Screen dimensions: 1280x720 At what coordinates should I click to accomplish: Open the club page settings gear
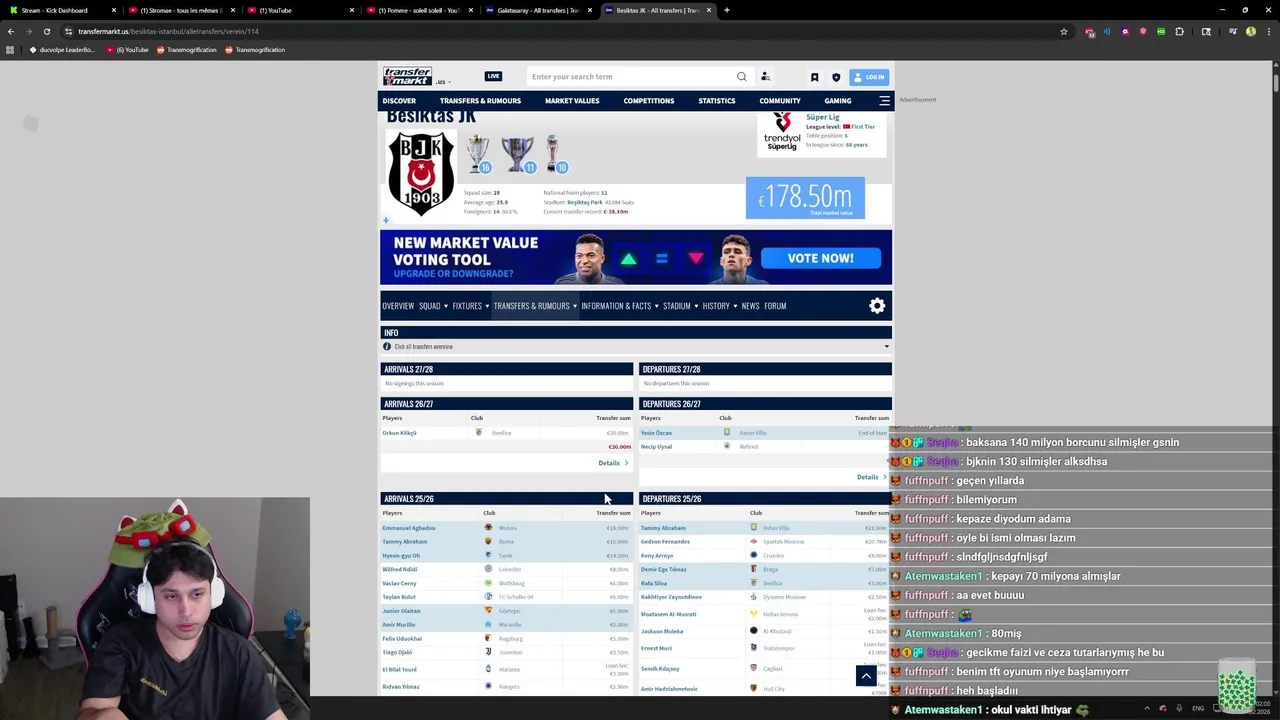877,306
